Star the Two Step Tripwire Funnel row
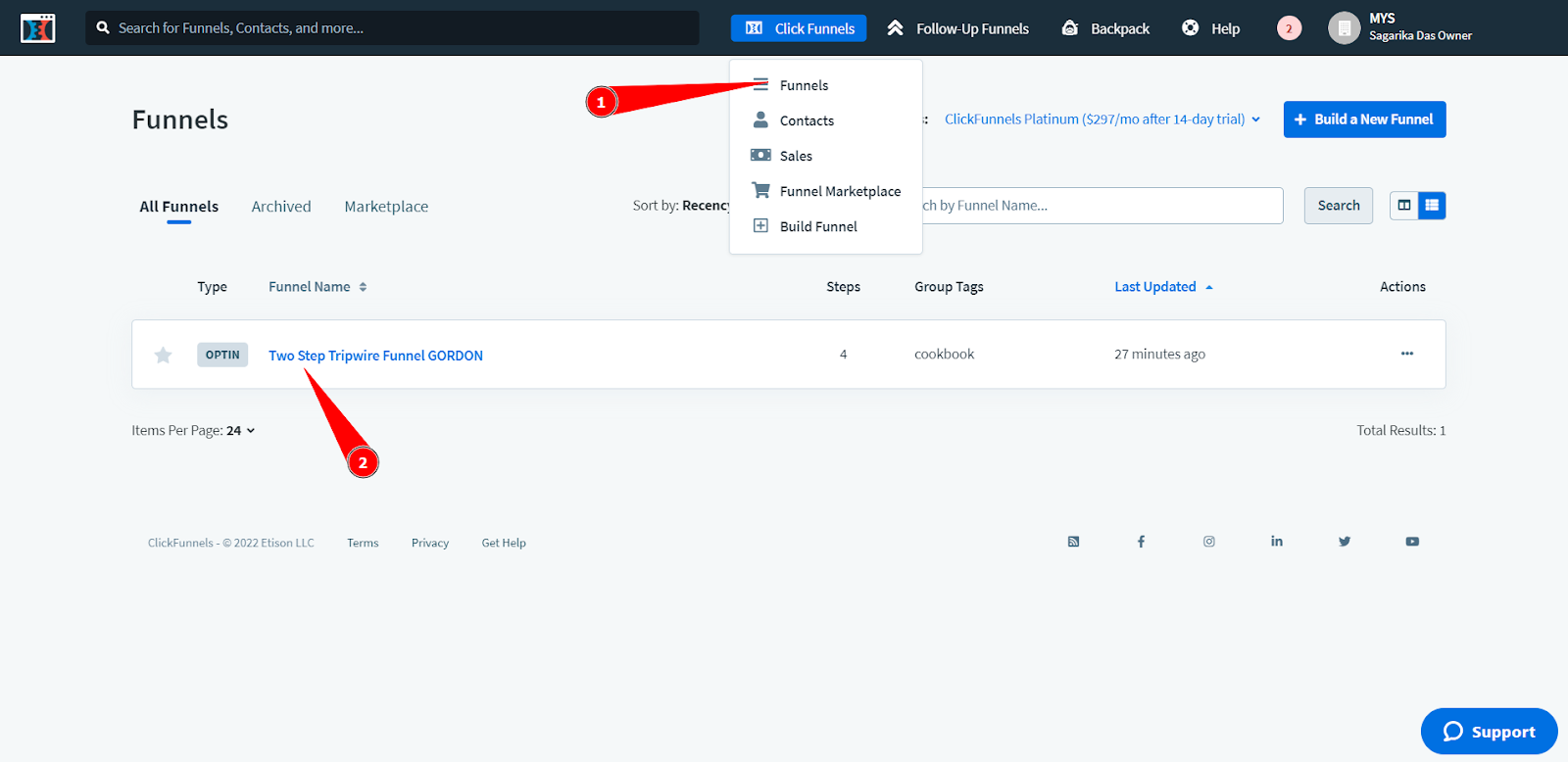 (164, 355)
